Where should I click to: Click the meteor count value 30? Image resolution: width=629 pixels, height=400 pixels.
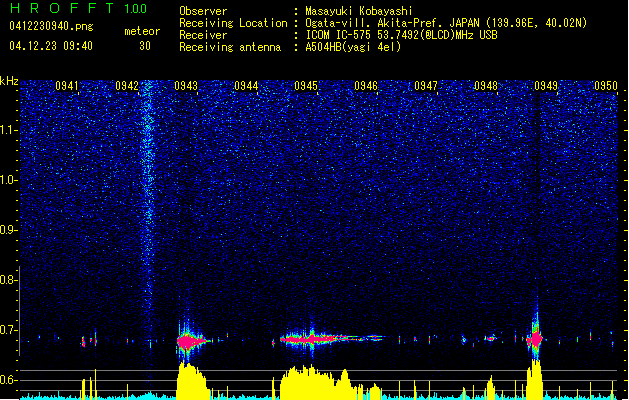145,46
